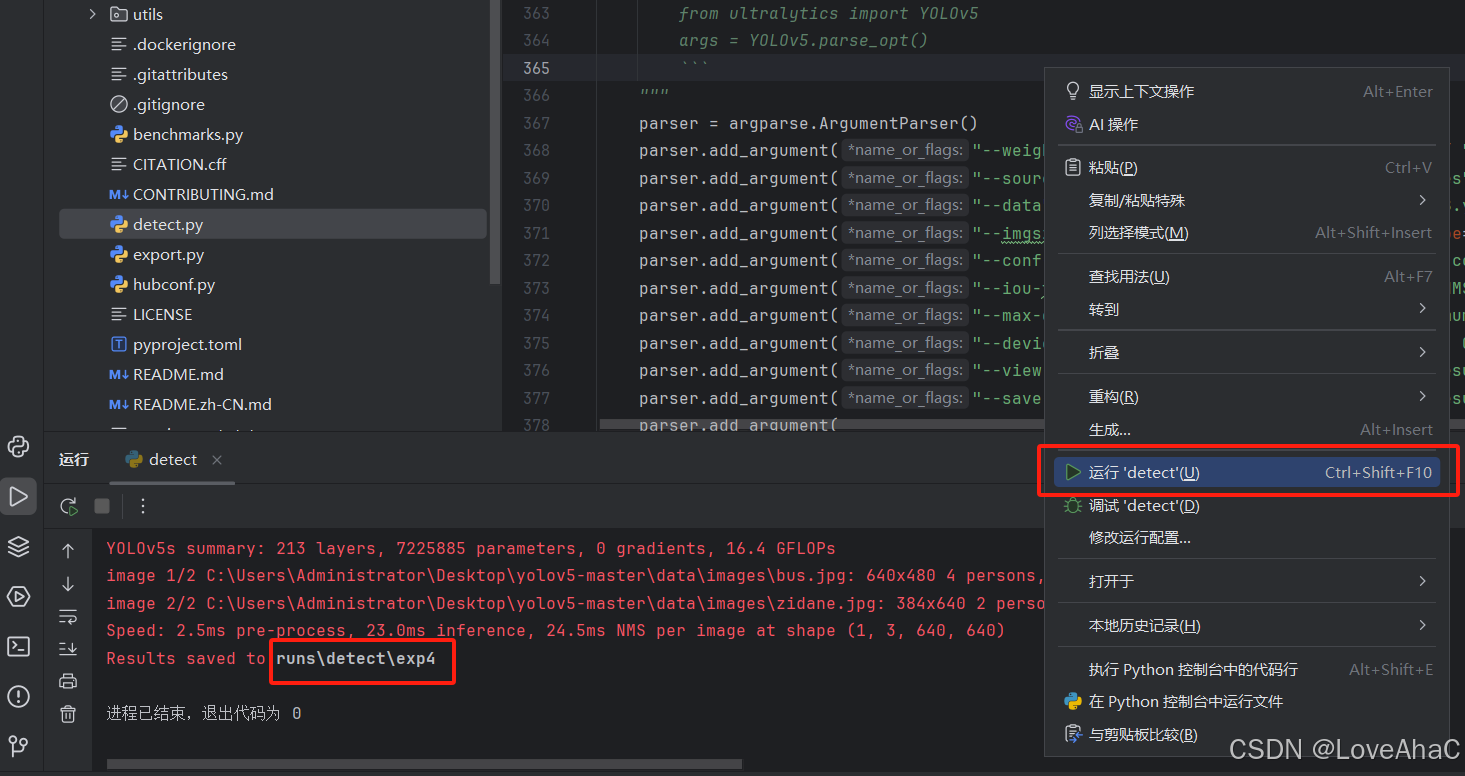This screenshot has width=1465, height=776.
Task: Close the detect run tab
Action: click(217, 460)
